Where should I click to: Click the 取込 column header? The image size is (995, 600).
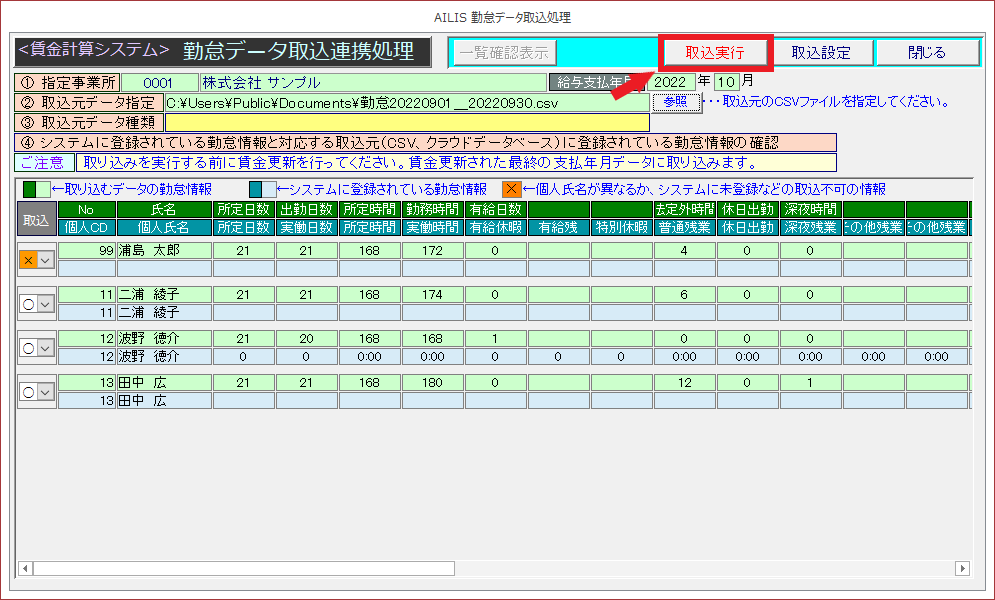(36, 218)
